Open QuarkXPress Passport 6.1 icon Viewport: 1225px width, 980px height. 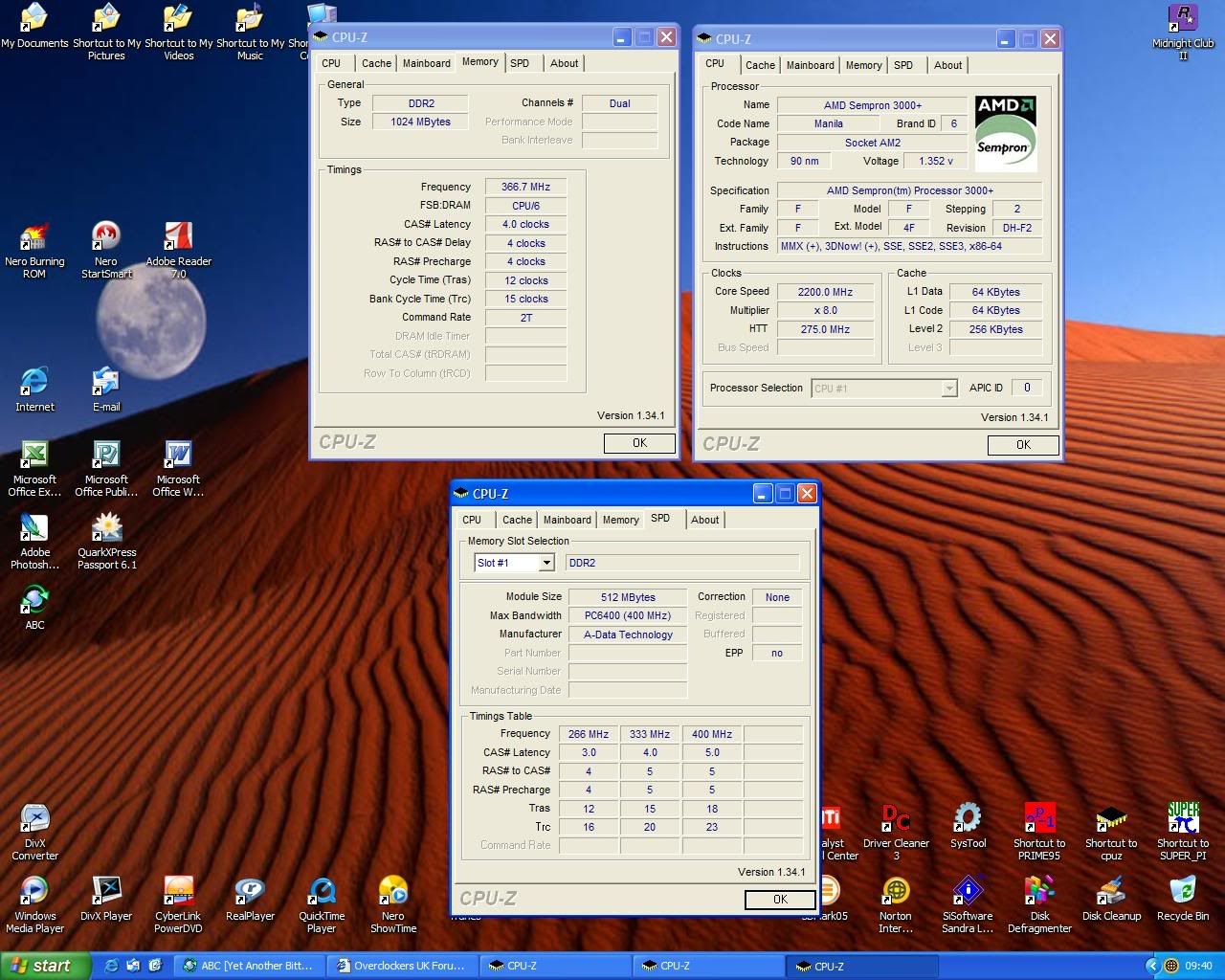106,542
